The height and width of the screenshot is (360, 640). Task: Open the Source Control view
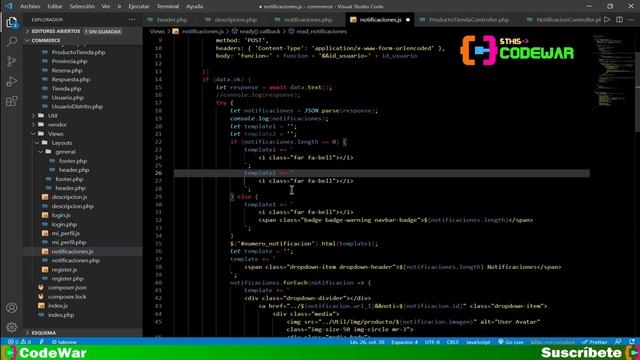pyautogui.click(x=12, y=62)
